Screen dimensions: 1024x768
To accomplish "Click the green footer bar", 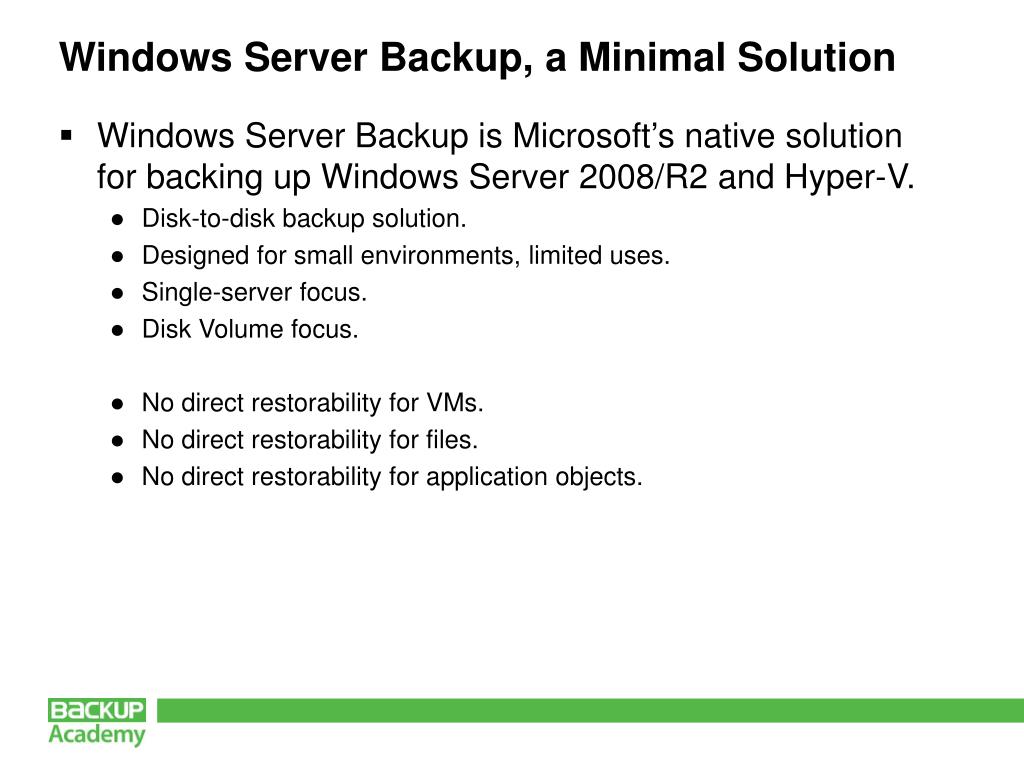I will [x=590, y=710].
